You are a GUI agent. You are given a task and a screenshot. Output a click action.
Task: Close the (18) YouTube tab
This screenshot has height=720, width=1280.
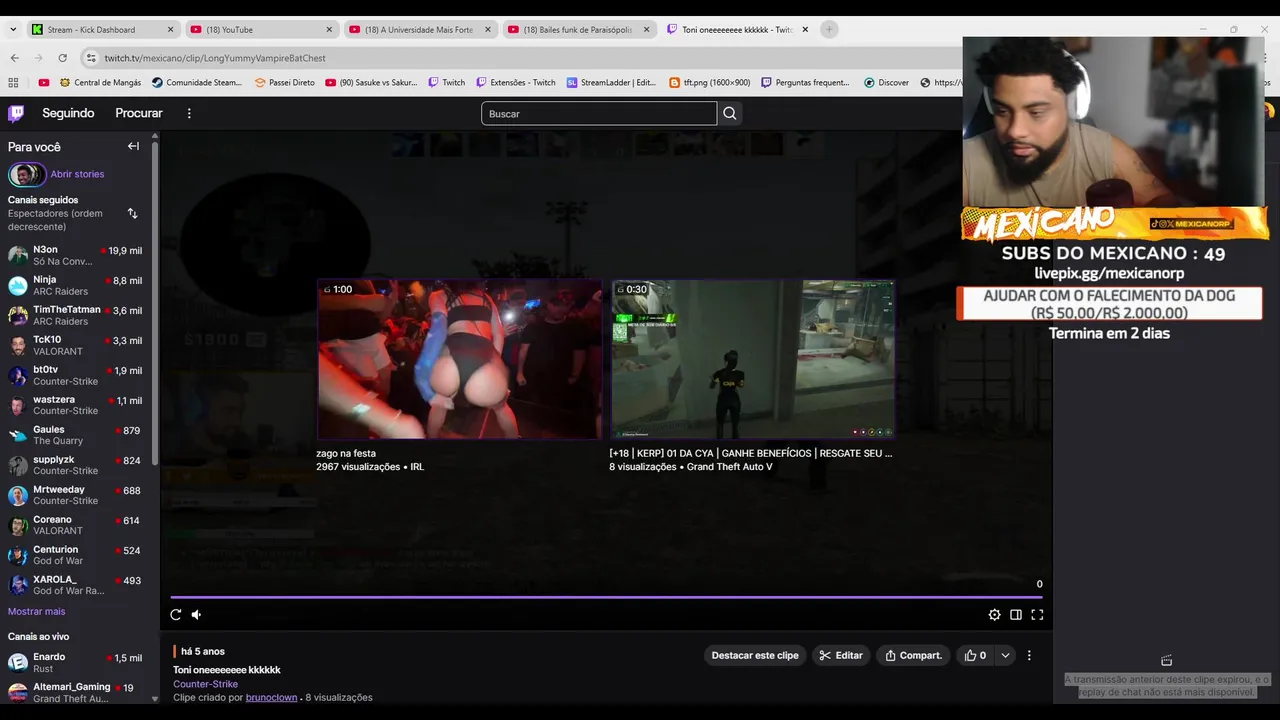pyautogui.click(x=329, y=30)
